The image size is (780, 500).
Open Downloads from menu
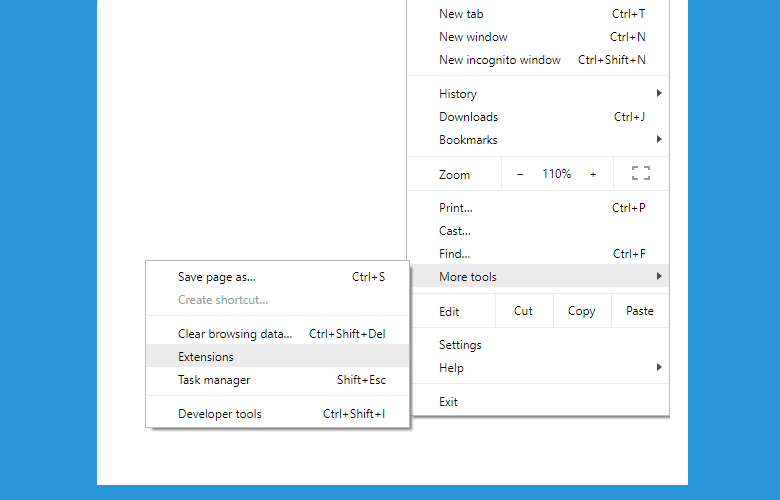point(538,117)
